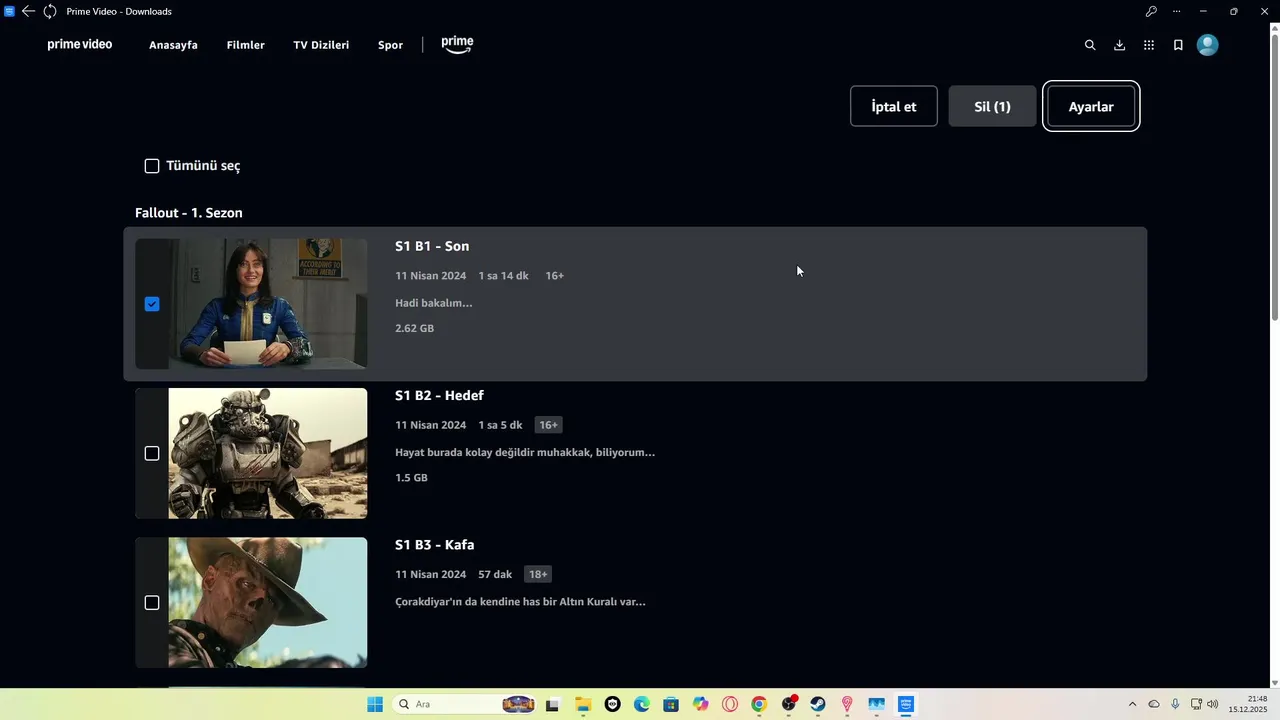
Task: Open Steam from the taskbar
Action: click(x=818, y=704)
